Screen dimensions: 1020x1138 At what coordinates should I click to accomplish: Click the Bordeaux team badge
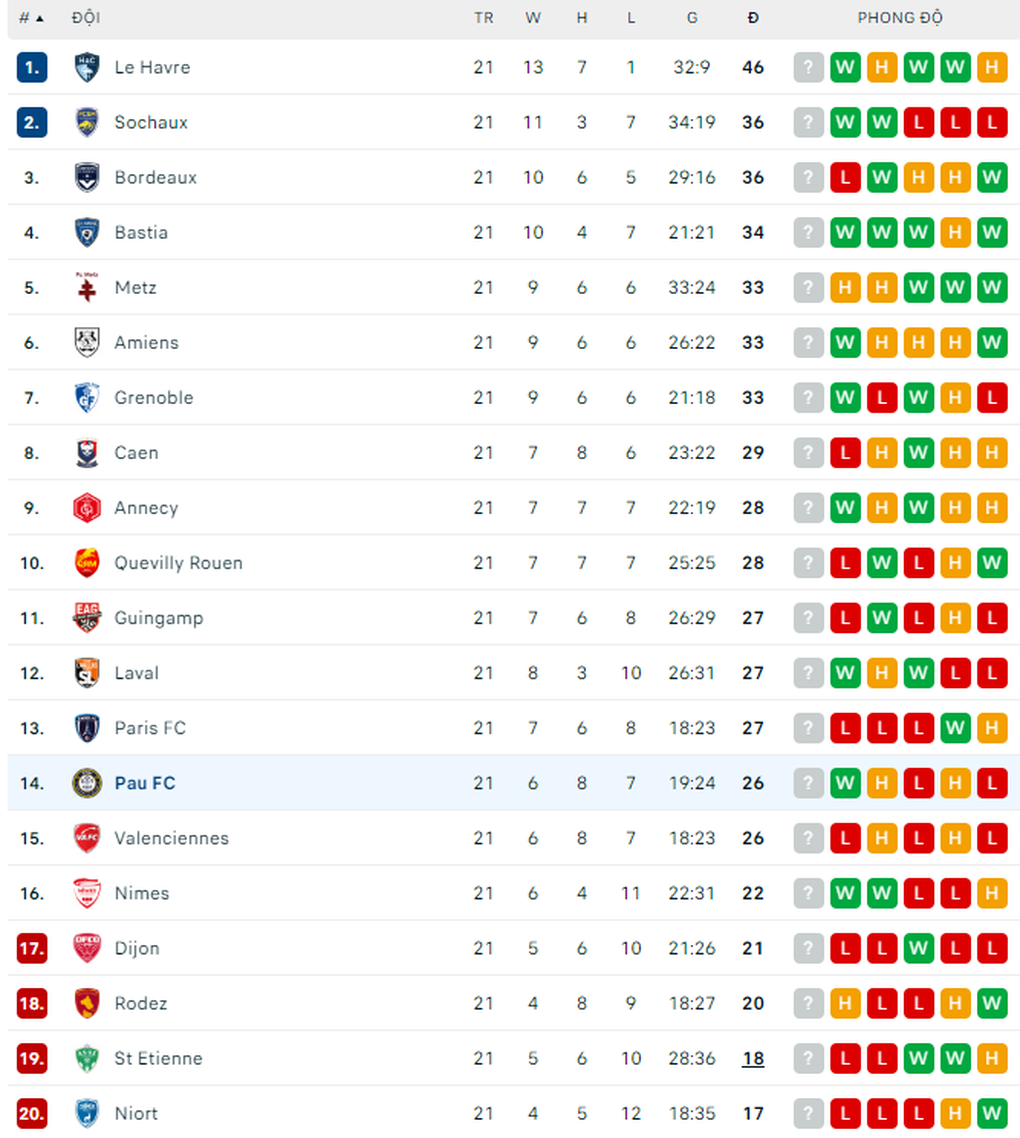tap(86, 178)
